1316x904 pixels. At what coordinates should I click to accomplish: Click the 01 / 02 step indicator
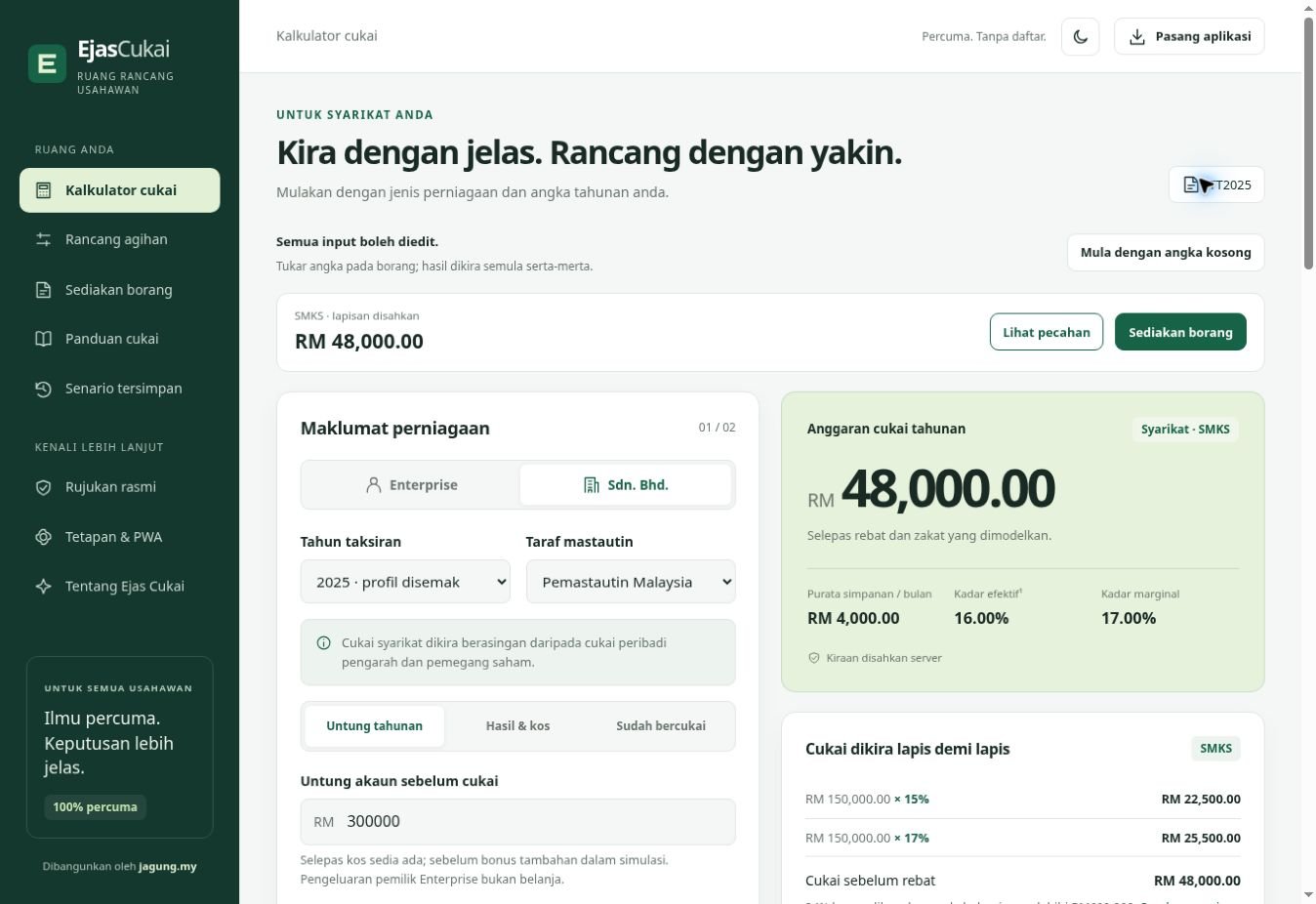(717, 428)
